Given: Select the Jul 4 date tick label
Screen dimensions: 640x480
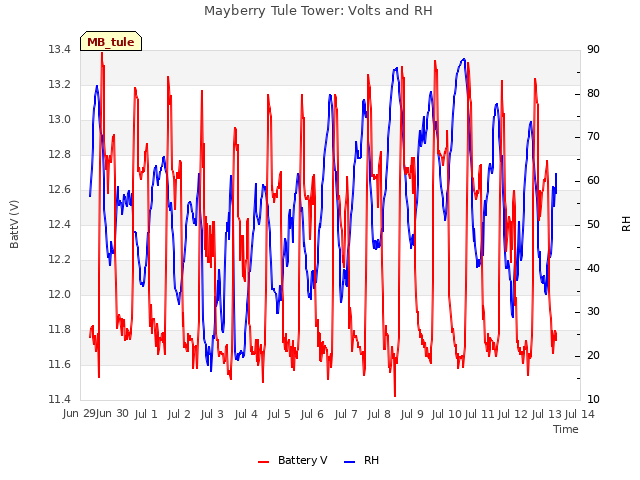Looking at the screenshot, I should coord(246,414).
